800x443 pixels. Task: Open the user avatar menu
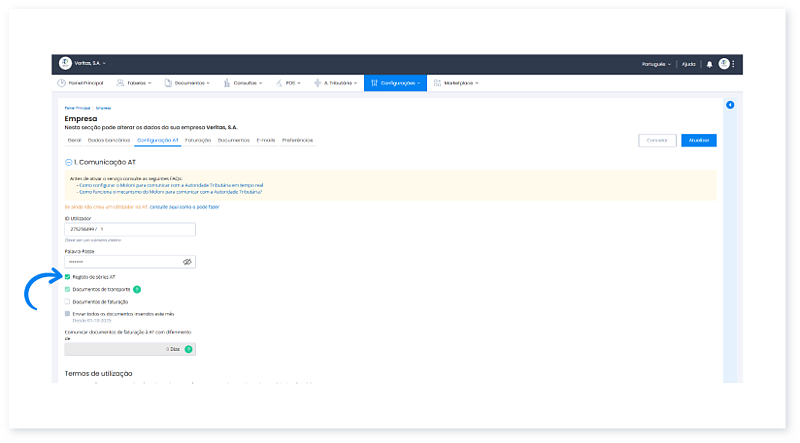pyautogui.click(x=724, y=64)
